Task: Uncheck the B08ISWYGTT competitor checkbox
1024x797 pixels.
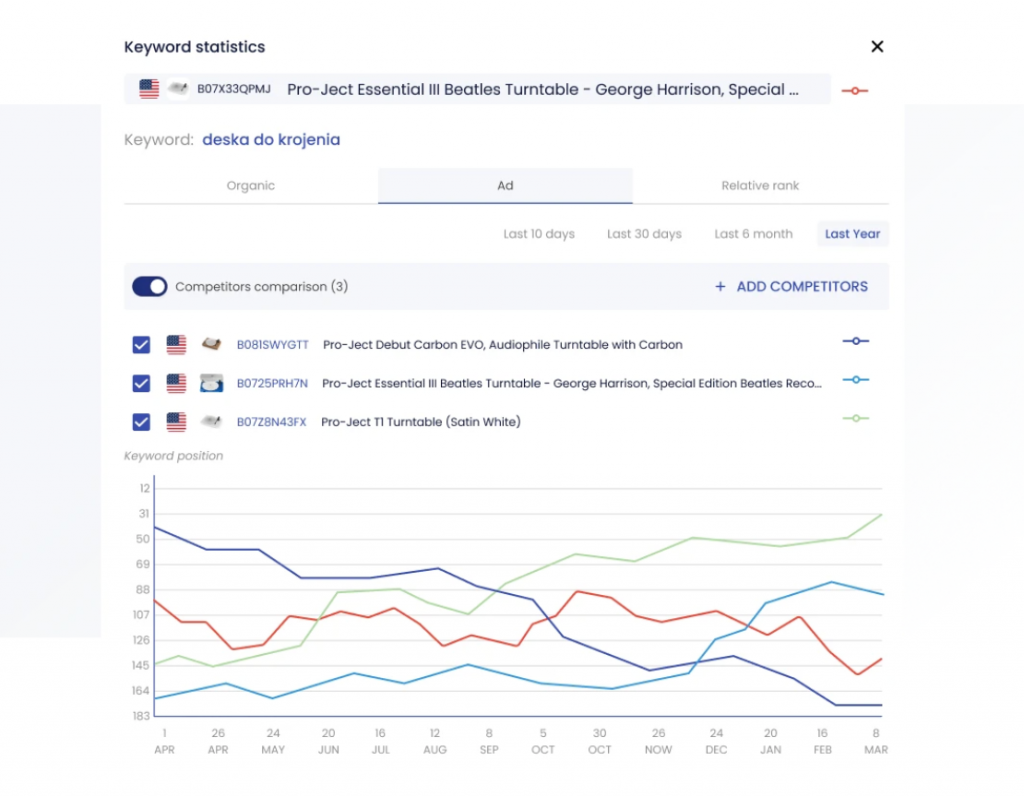Action: [x=141, y=343]
